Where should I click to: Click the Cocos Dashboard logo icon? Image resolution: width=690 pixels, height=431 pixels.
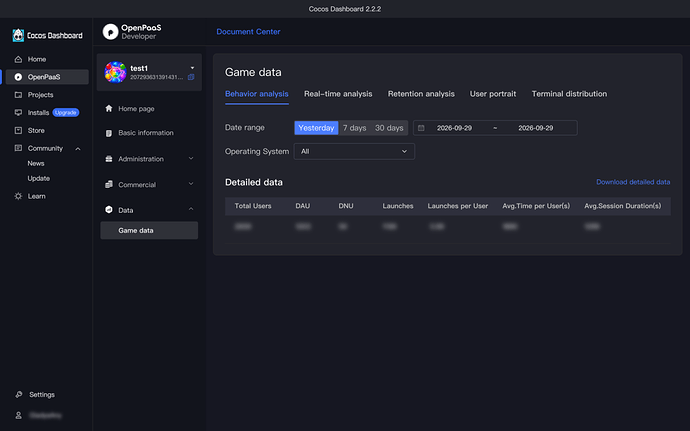(x=18, y=35)
